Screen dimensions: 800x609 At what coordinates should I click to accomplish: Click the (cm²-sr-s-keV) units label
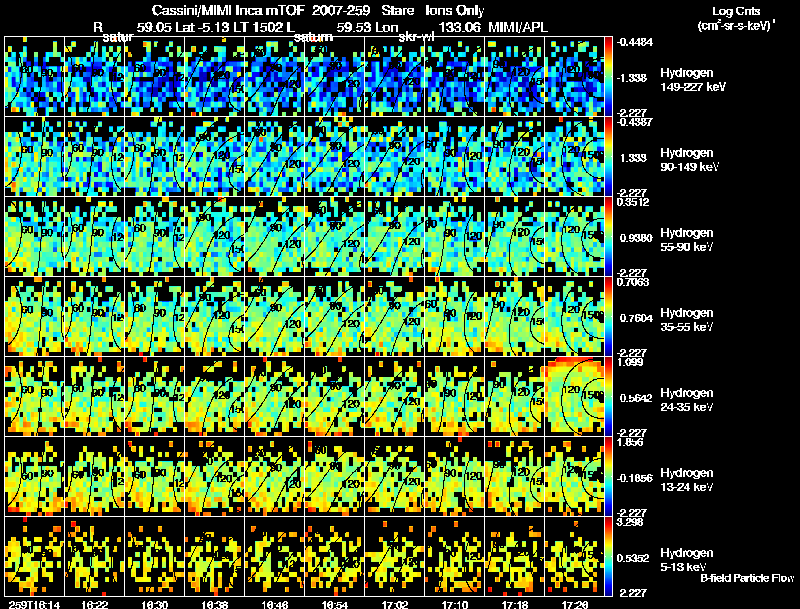coord(737,25)
